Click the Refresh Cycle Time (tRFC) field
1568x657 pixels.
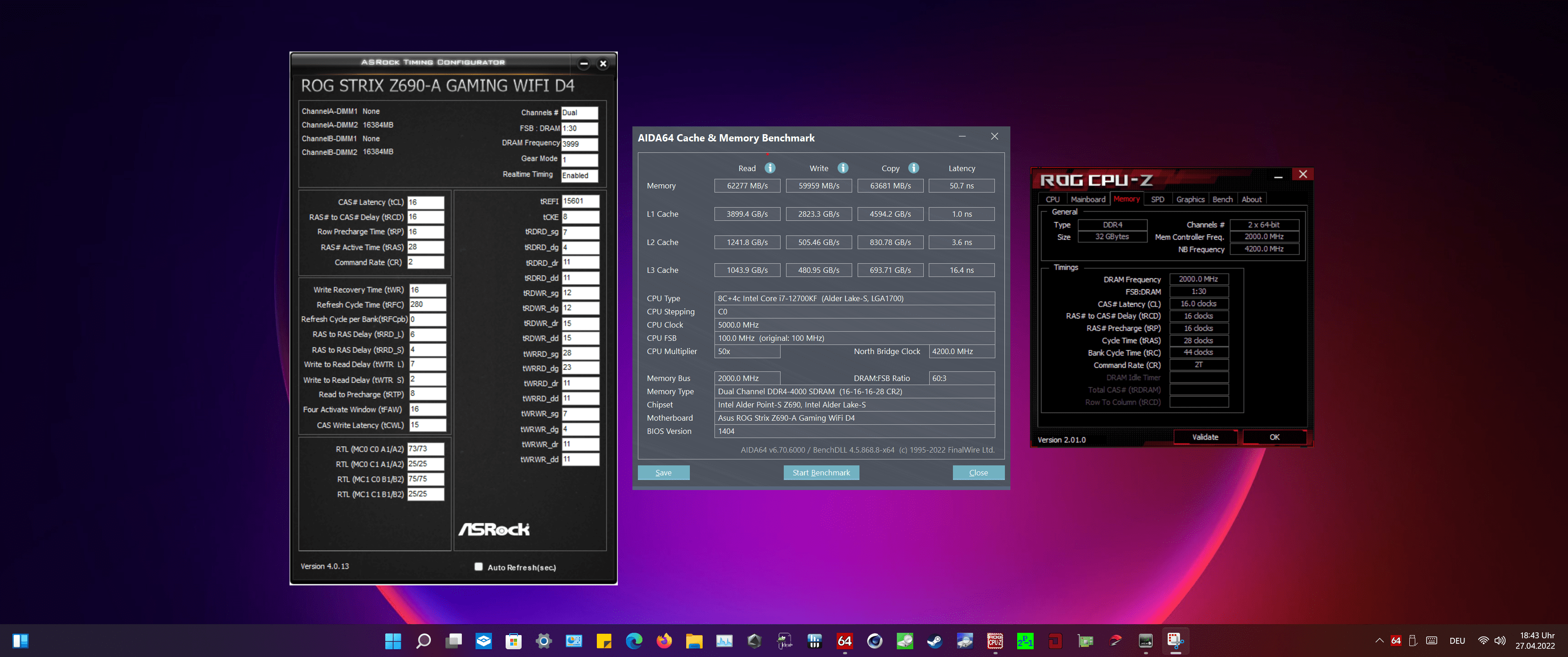pos(427,304)
